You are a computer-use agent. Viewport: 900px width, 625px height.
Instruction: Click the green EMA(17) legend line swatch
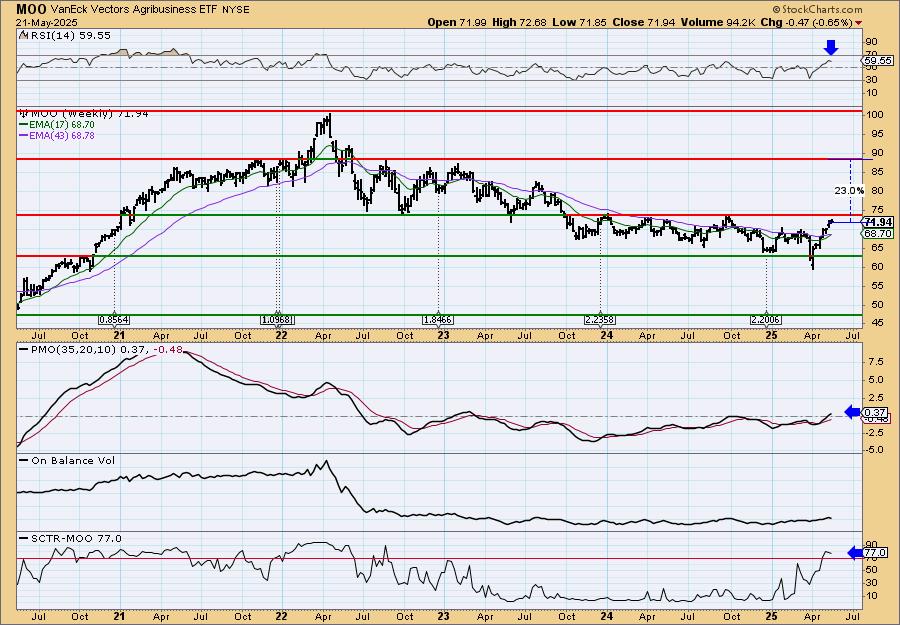point(24,125)
